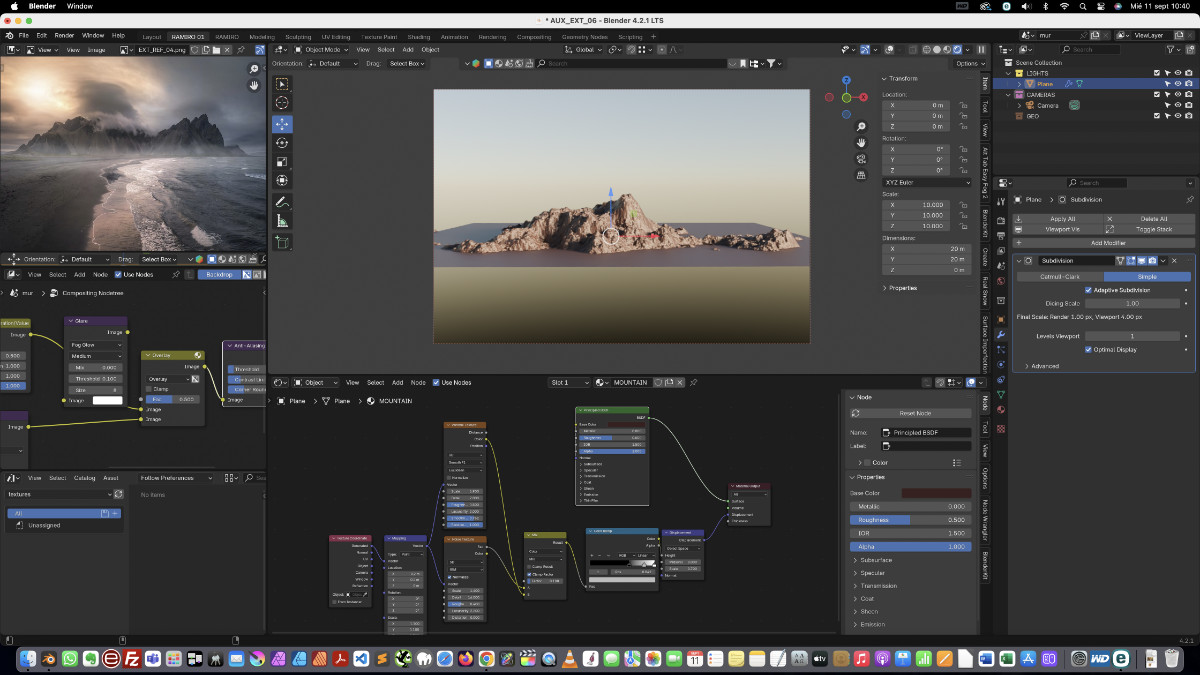The height and width of the screenshot is (675, 1200).
Task: Toggle camera view icon in viewport
Action: 861,159
